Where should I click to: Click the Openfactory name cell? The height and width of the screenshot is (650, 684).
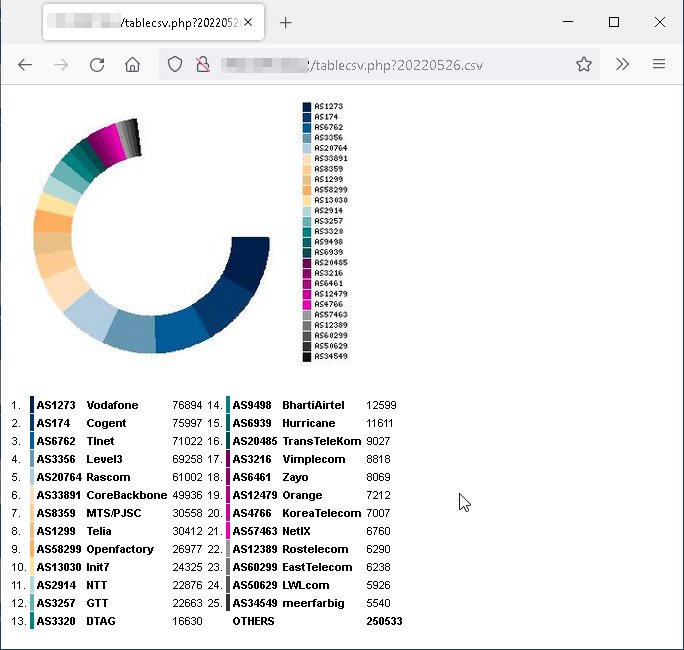(x=120, y=549)
